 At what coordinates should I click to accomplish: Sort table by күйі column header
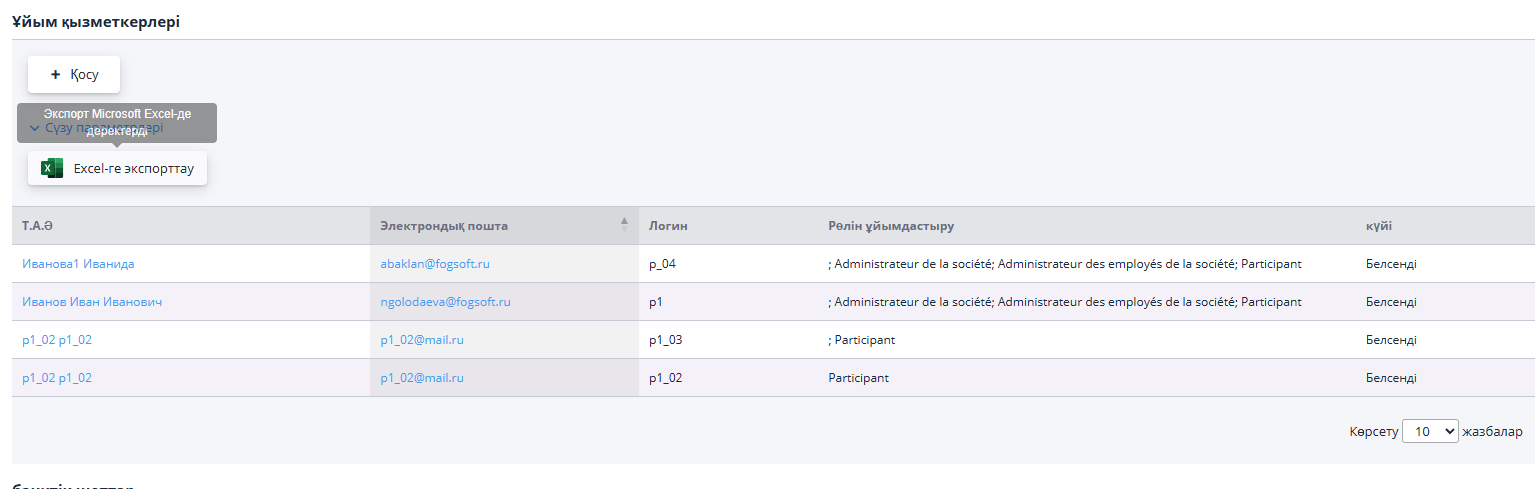[x=1379, y=226]
